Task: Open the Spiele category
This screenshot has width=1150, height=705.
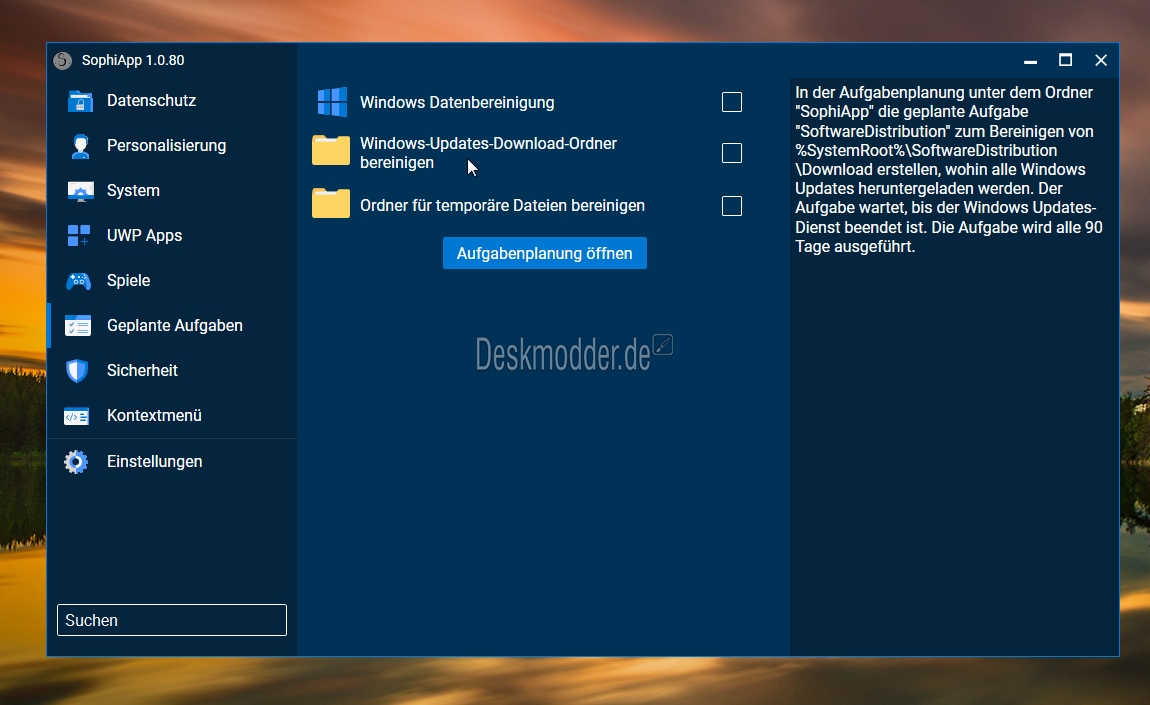Action: click(x=172, y=280)
